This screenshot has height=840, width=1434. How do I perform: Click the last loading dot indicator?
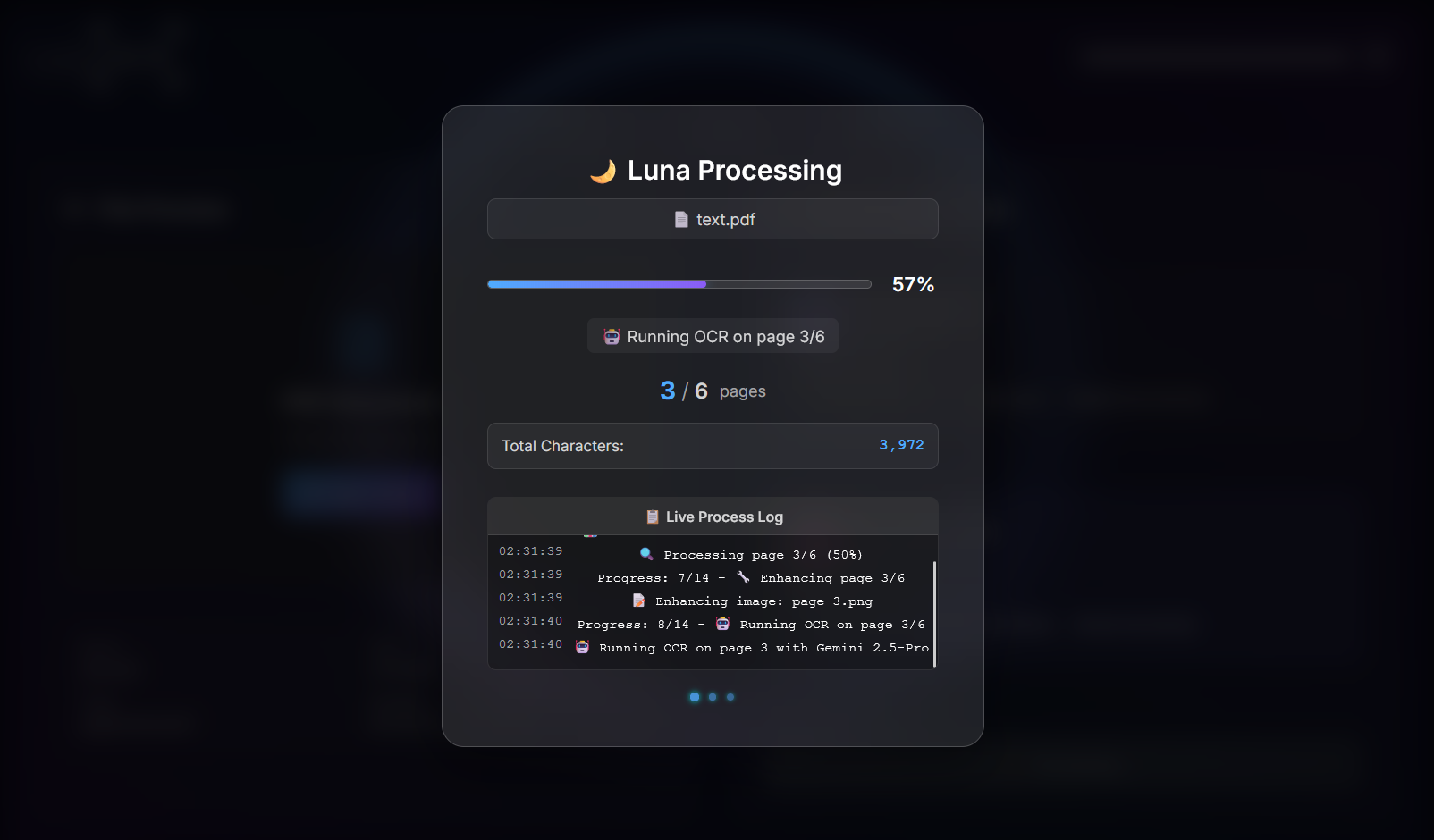click(x=730, y=697)
